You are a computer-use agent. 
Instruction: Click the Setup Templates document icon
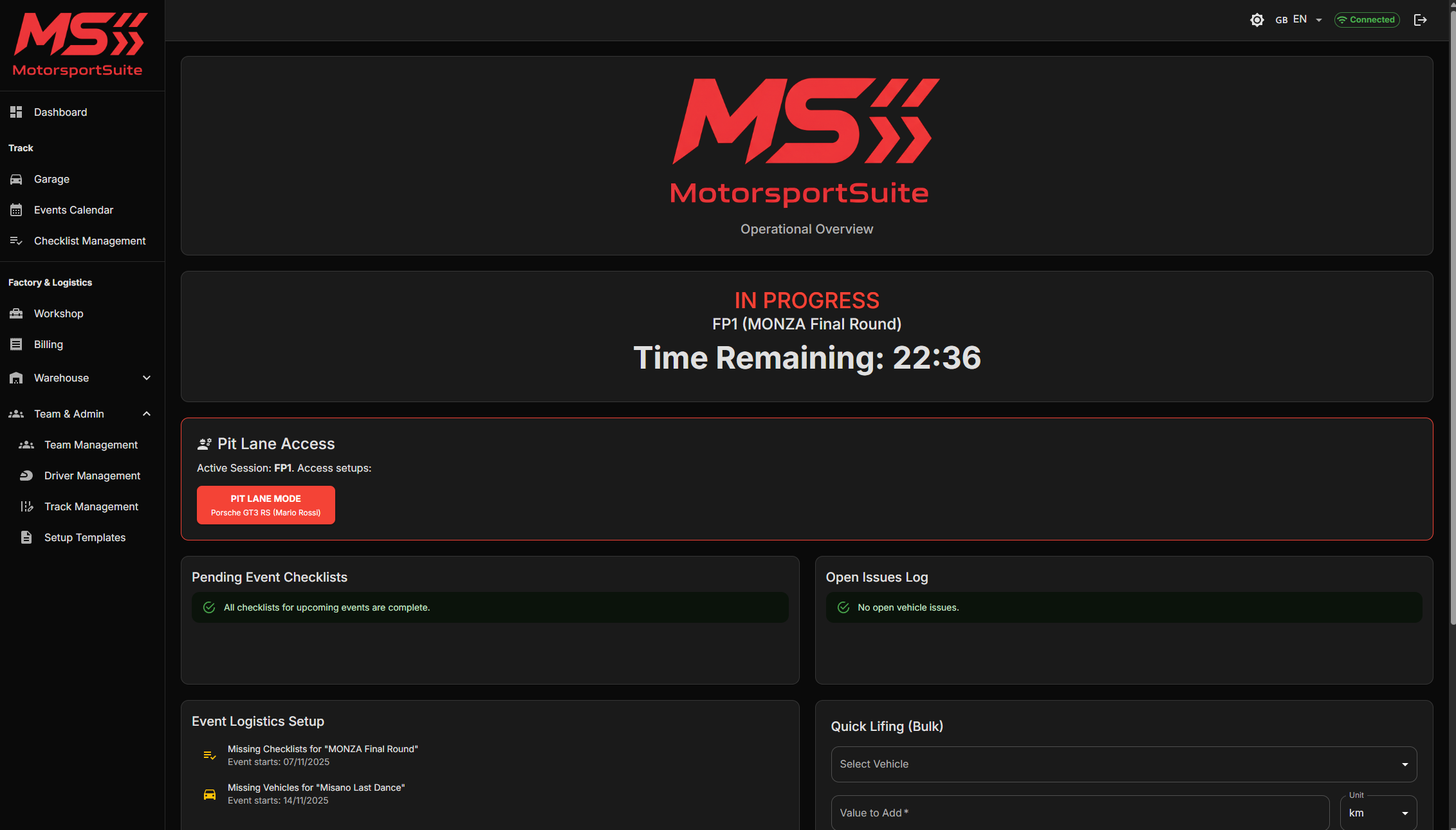click(26, 538)
